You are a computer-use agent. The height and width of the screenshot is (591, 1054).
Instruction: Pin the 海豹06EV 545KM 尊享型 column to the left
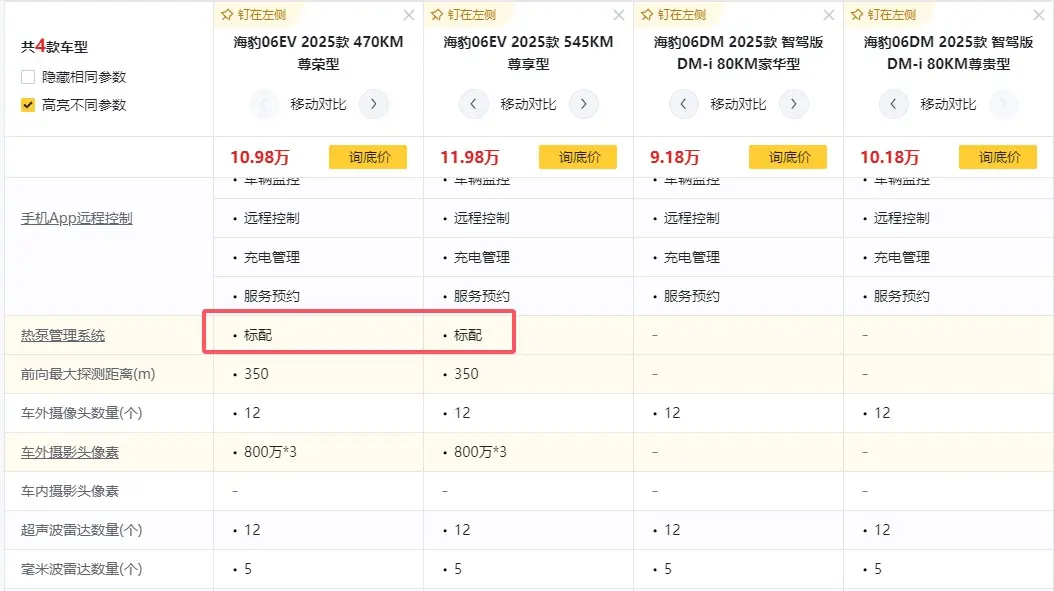coord(463,15)
